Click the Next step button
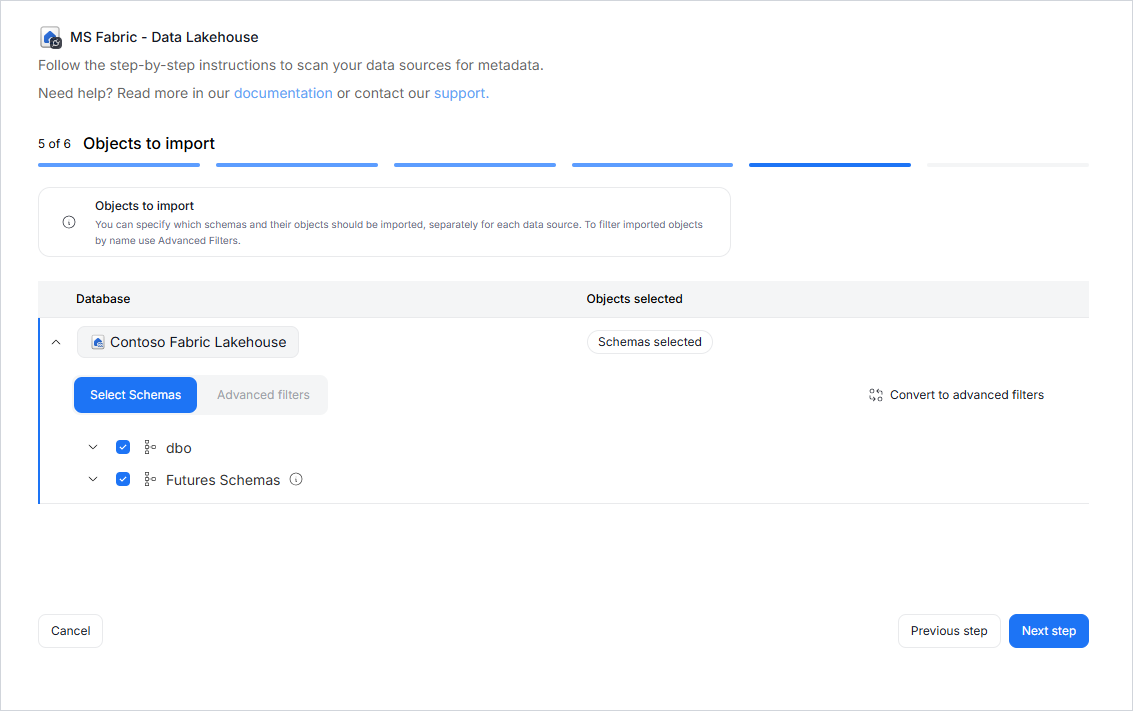 (1048, 631)
